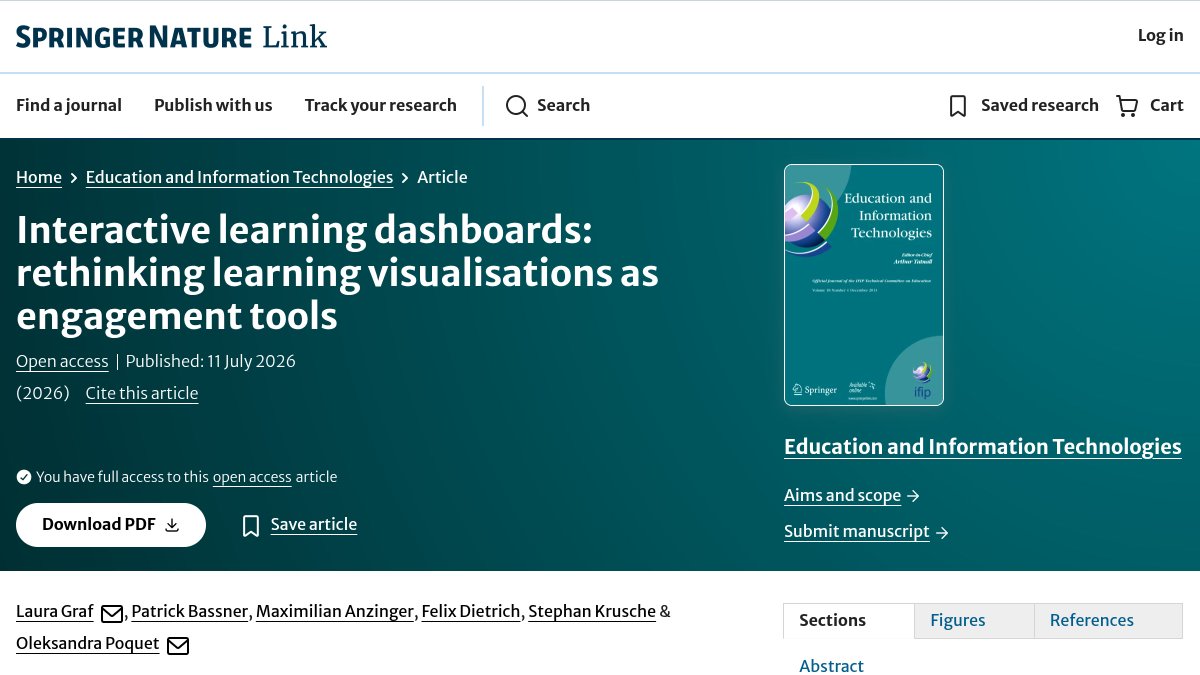Viewport: 1200px width, 675px height.
Task: Open Track your research menu
Action: 381,105
